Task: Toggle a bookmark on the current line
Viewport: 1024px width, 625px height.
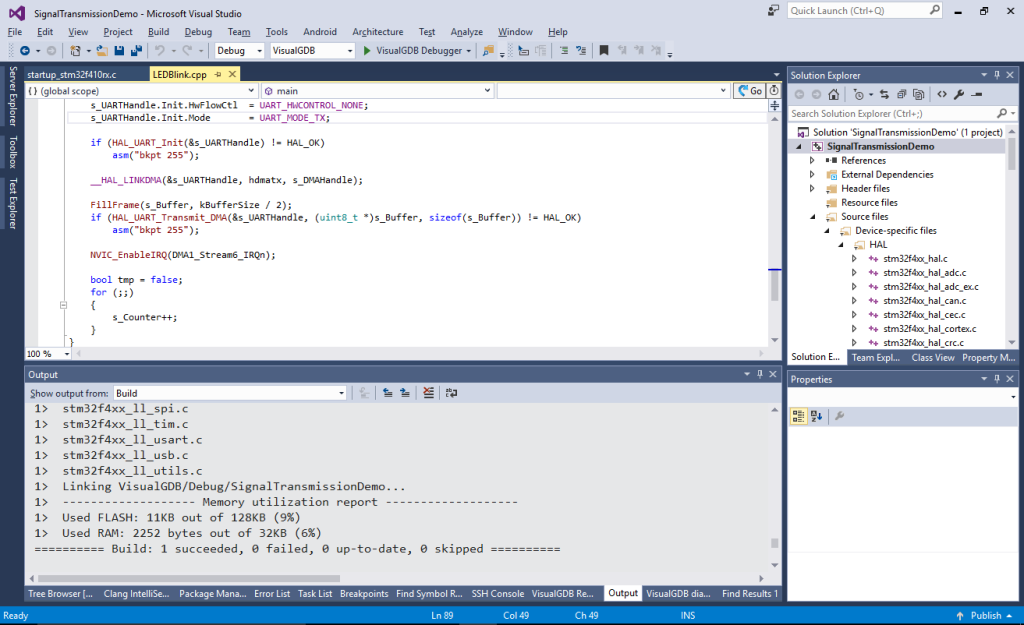Action: tap(605, 50)
